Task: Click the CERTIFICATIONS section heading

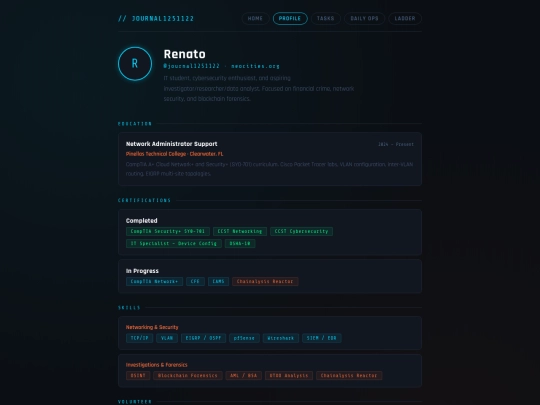Action: [x=144, y=200]
